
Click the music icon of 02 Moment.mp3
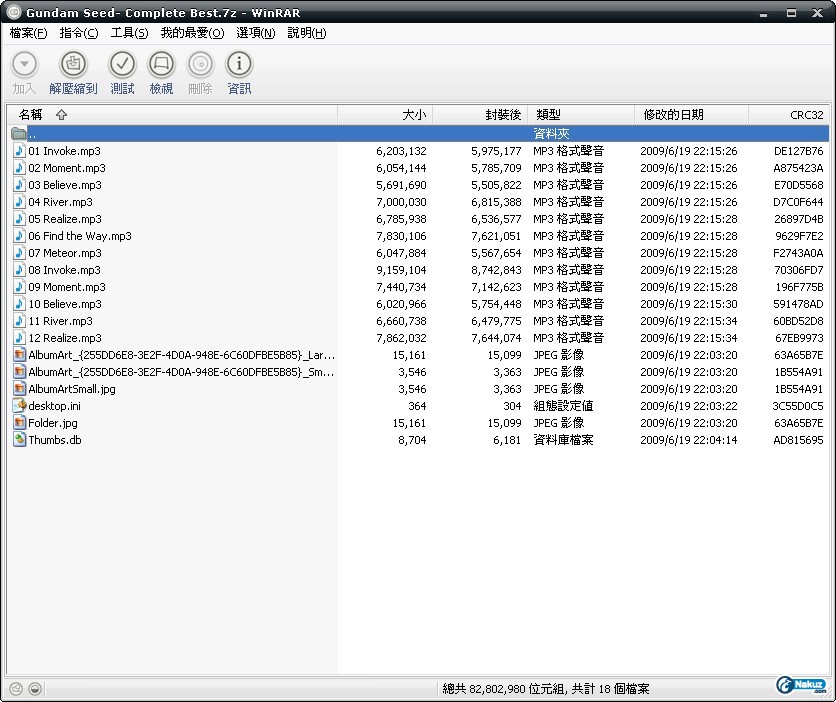click(x=19, y=168)
